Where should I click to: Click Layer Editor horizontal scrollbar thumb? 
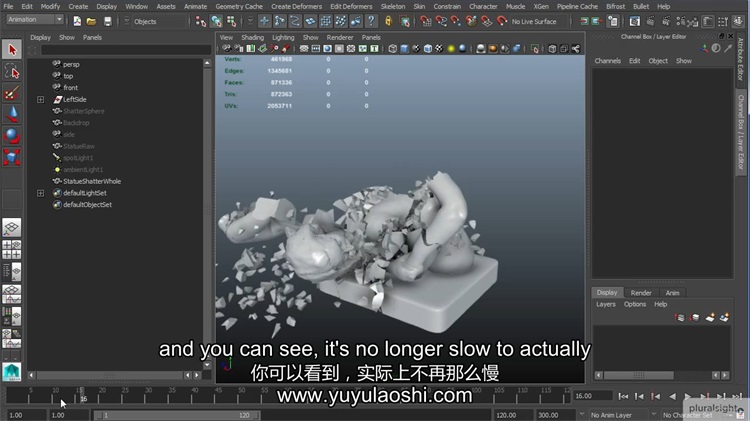(639, 375)
